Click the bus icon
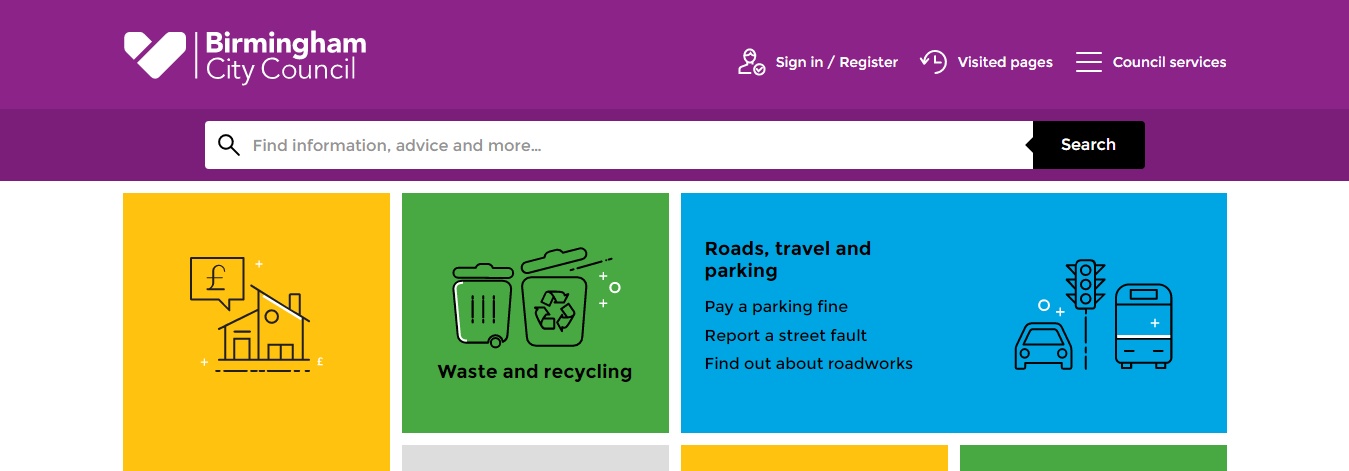This screenshot has height=471, width=1349. point(1143,326)
